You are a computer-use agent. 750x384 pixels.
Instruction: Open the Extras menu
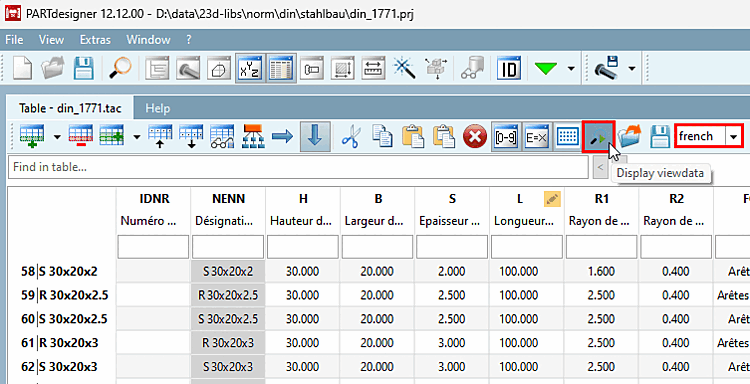tap(95, 40)
